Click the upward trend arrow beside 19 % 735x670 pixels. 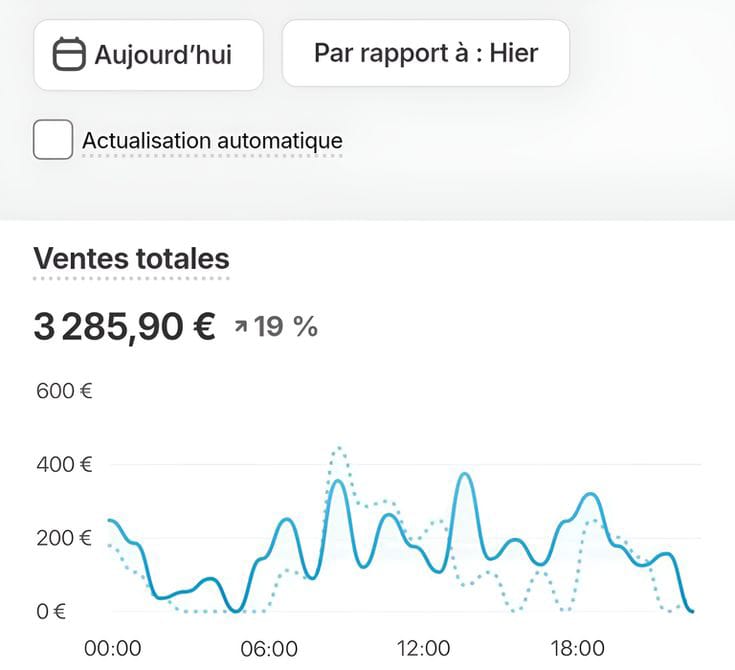click(x=241, y=326)
